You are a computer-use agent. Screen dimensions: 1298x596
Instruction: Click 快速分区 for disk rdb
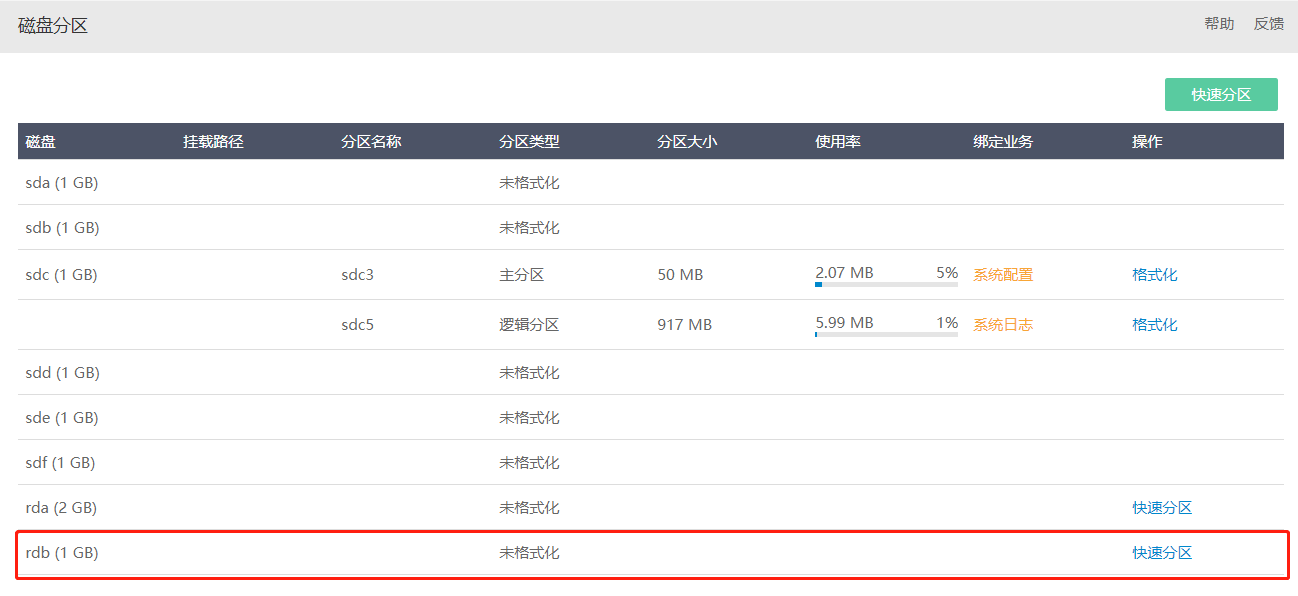(1162, 553)
